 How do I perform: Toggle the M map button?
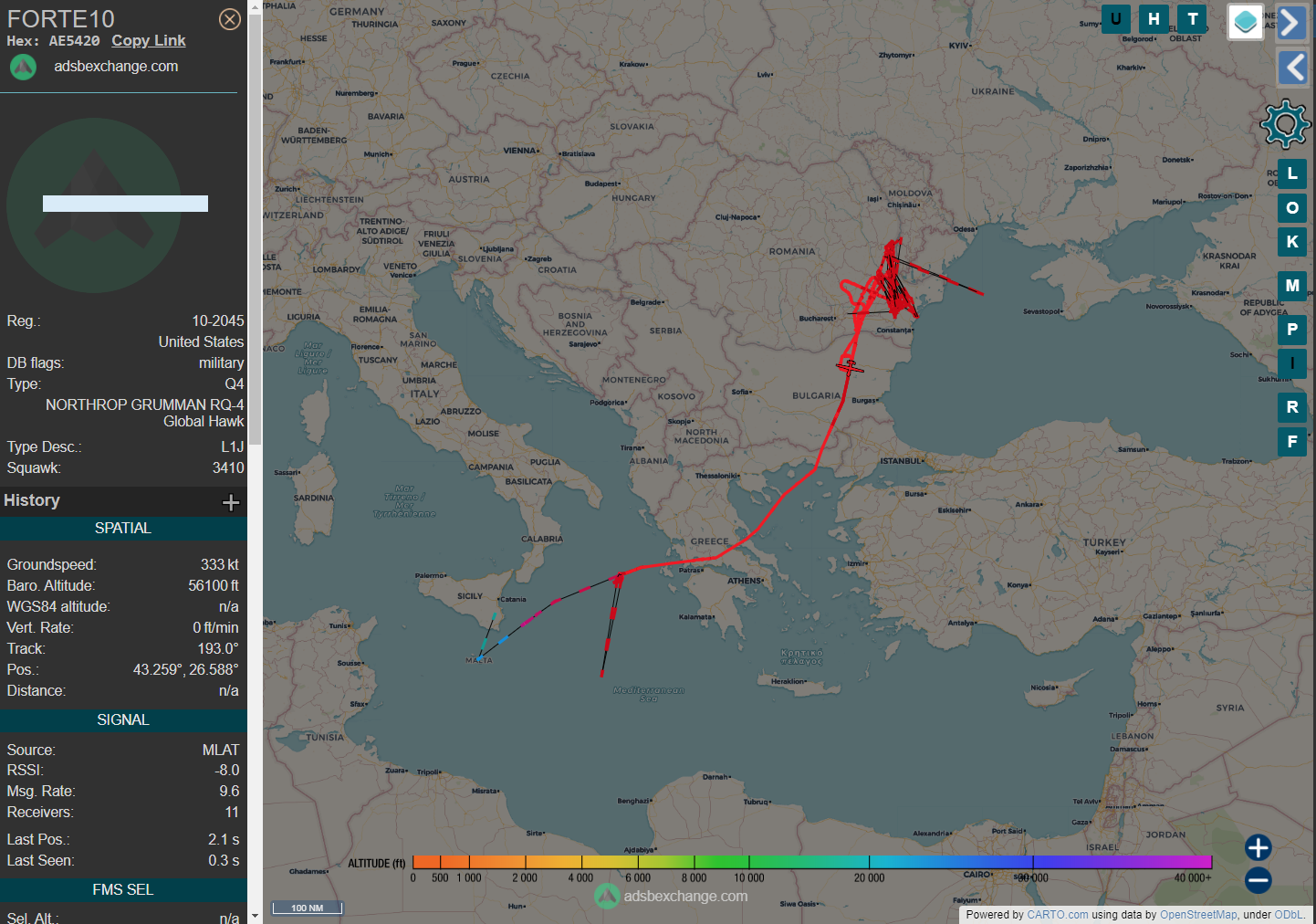pyautogui.click(x=1292, y=286)
